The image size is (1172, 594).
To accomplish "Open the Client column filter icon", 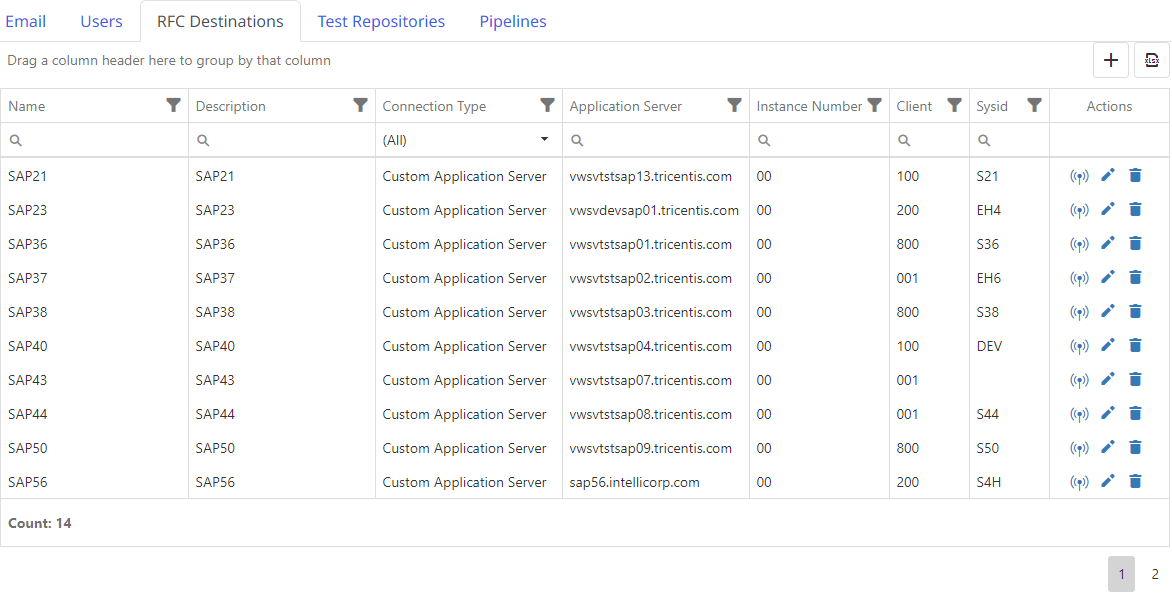I will (x=954, y=105).
